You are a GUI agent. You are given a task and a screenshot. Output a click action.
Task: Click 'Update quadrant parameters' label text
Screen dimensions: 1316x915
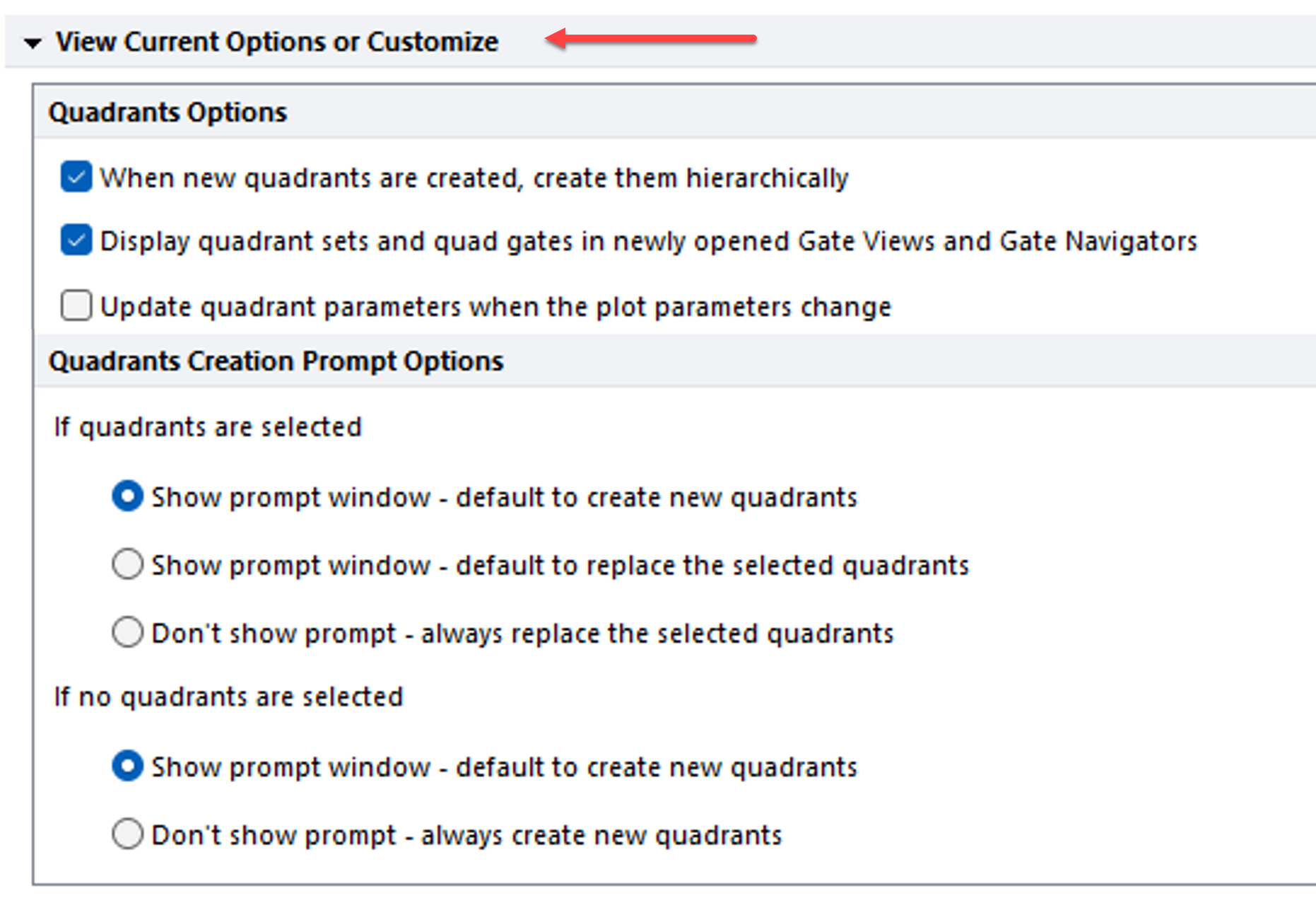(495, 307)
